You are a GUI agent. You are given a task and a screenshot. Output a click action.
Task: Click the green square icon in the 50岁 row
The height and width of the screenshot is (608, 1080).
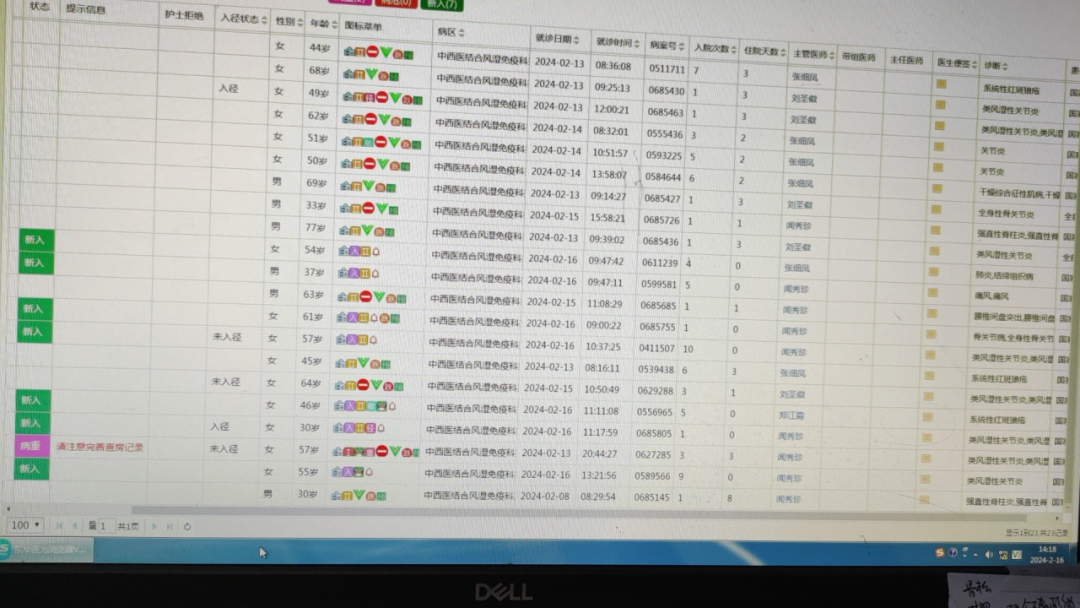click(x=404, y=166)
